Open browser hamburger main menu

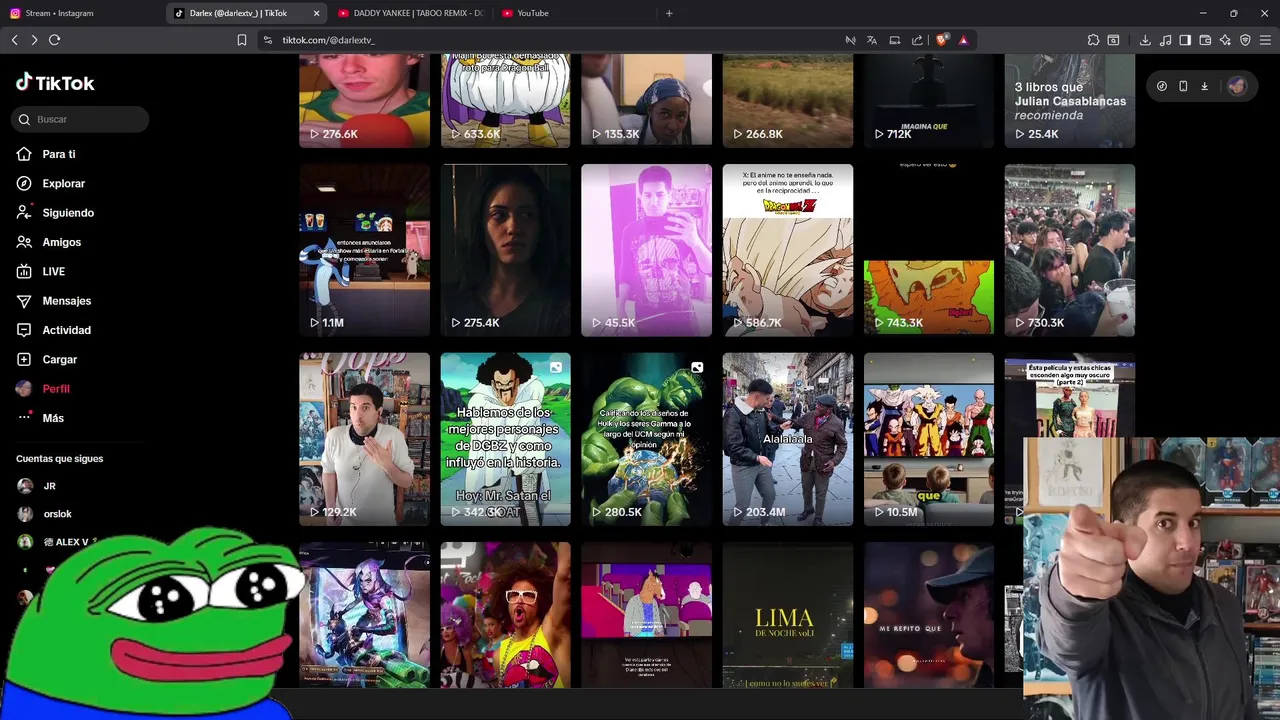tap(1266, 40)
